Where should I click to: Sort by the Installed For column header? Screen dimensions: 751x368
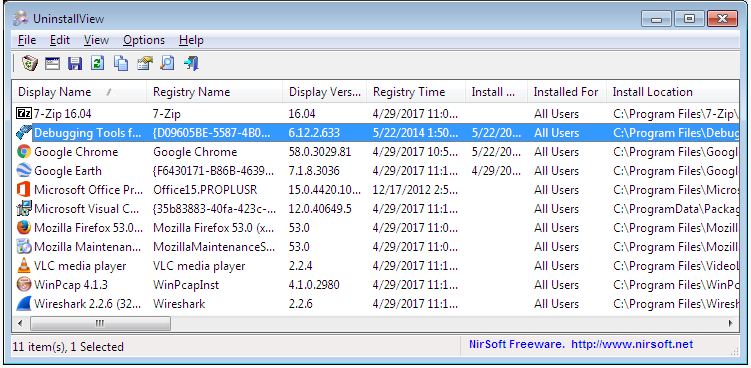[567, 92]
